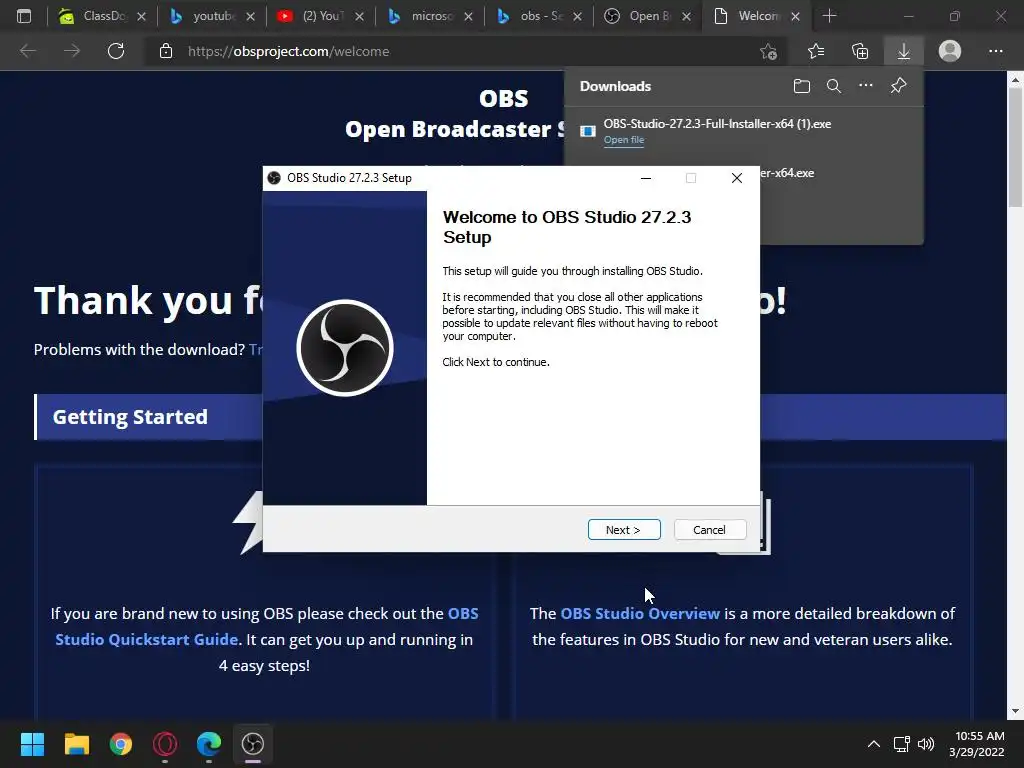Open the clock and date 10:55 AM
The image size is (1024, 768).
coord(977,744)
